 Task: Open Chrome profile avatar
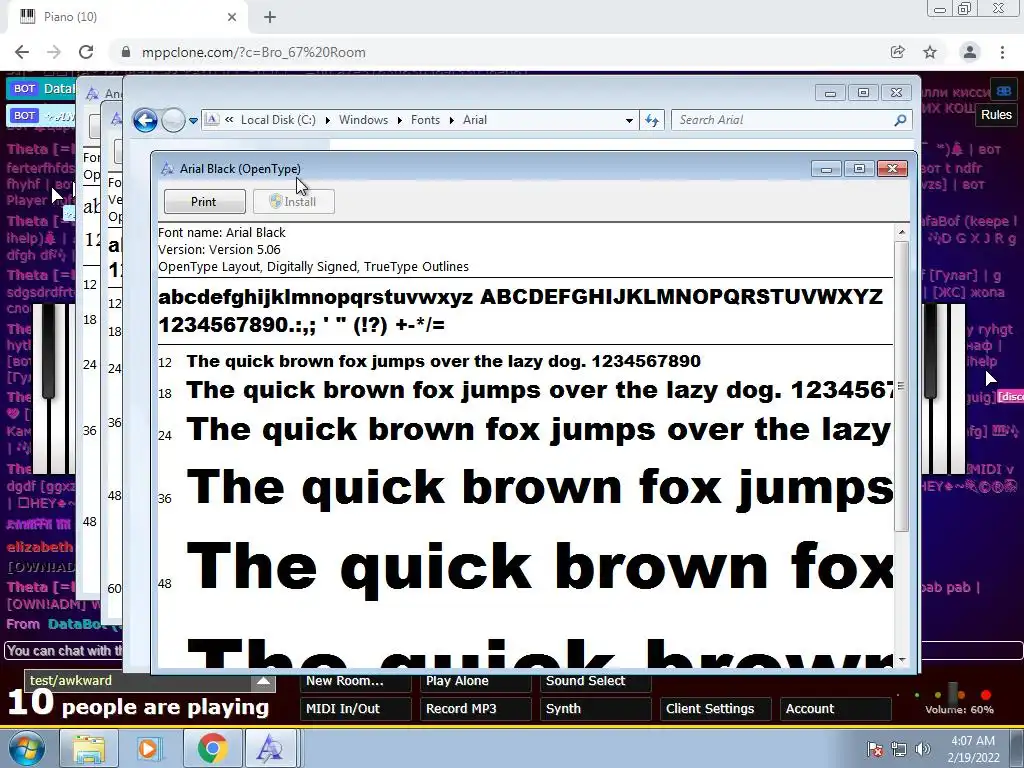(970, 52)
